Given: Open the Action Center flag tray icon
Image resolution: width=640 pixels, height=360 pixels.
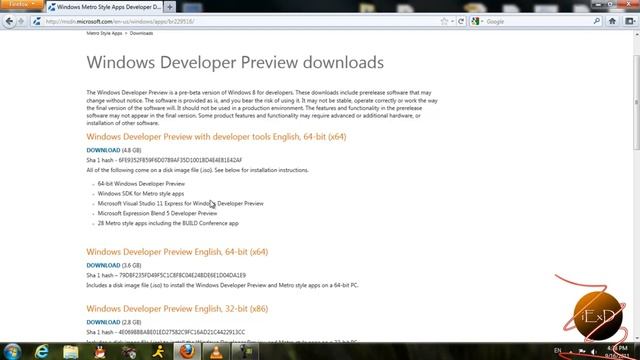Looking at the screenshot, I should pyautogui.click(x=582, y=351).
